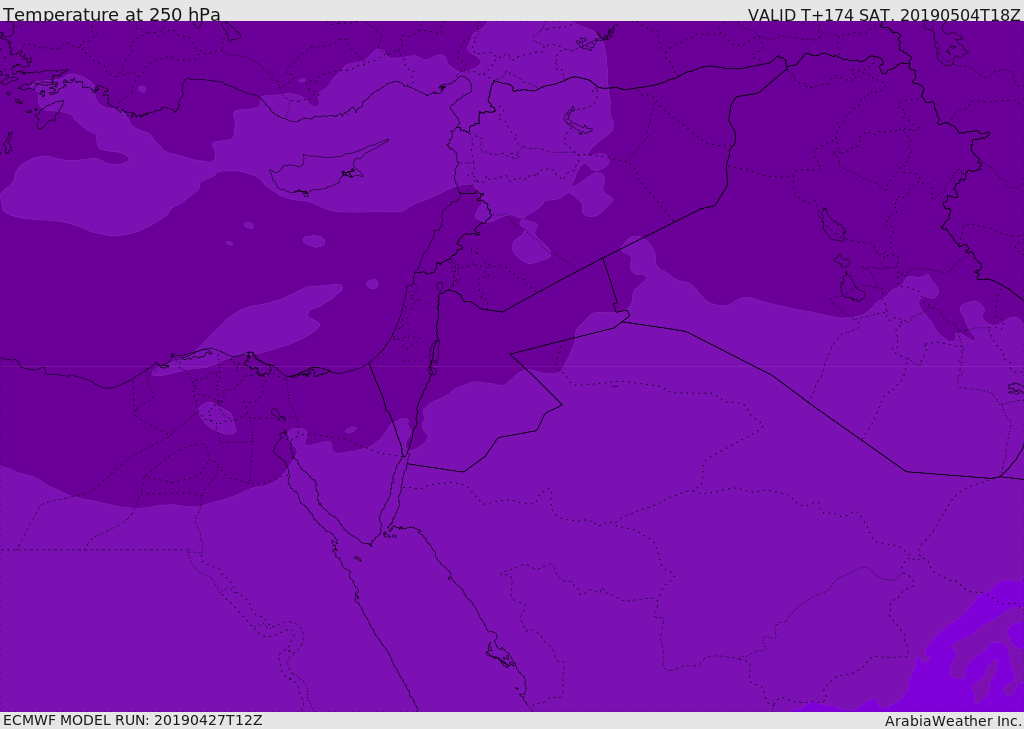Click the 'VALID T+174 SAT. 20190504T18Z' label

tap(884, 15)
